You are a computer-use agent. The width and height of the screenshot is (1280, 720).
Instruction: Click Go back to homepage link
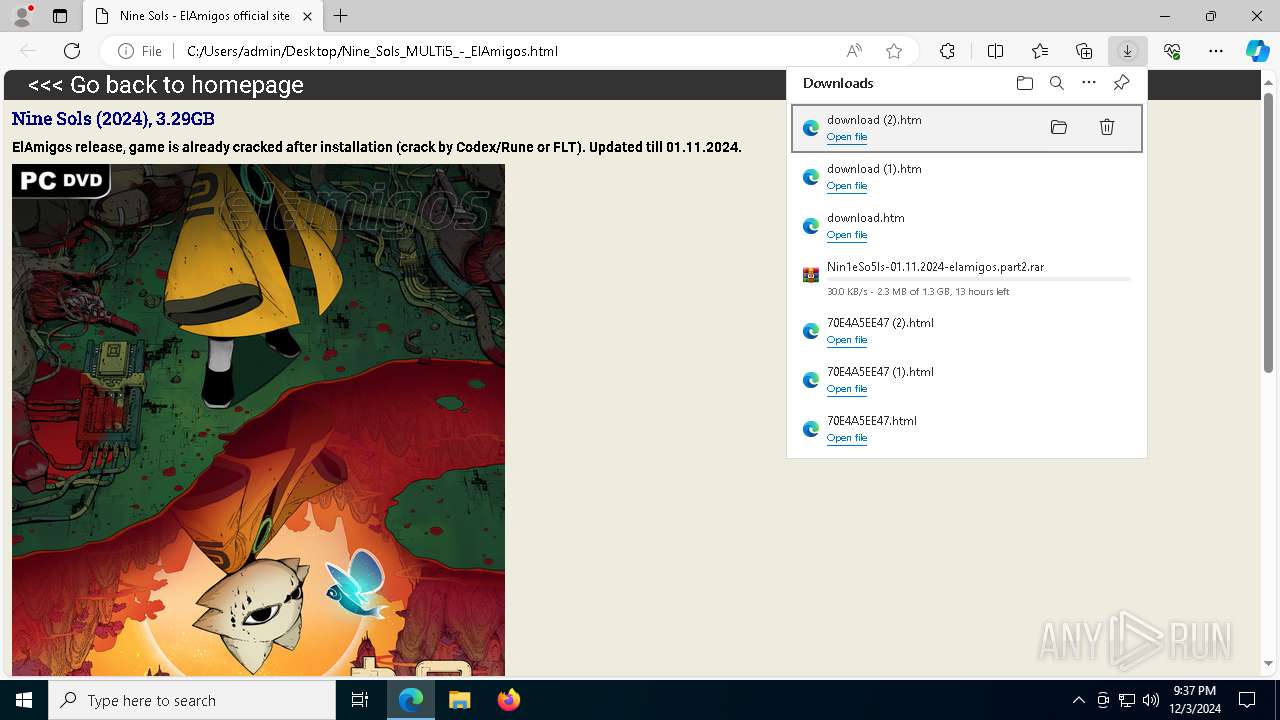tap(166, 85)
